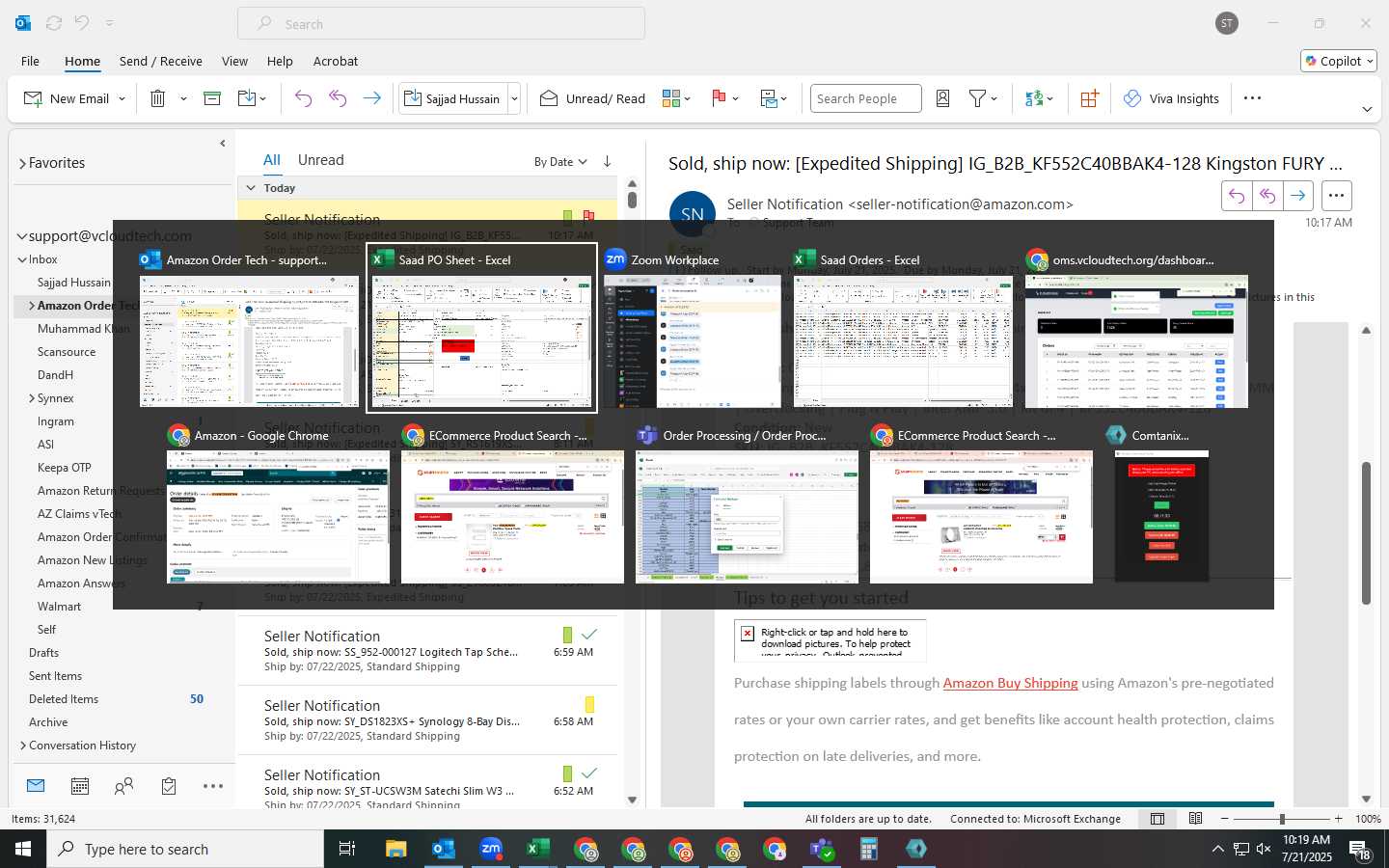Toggle Unread/Read status of message
Viewport: 1389px width, 868px height.
(x=592, y=98)
